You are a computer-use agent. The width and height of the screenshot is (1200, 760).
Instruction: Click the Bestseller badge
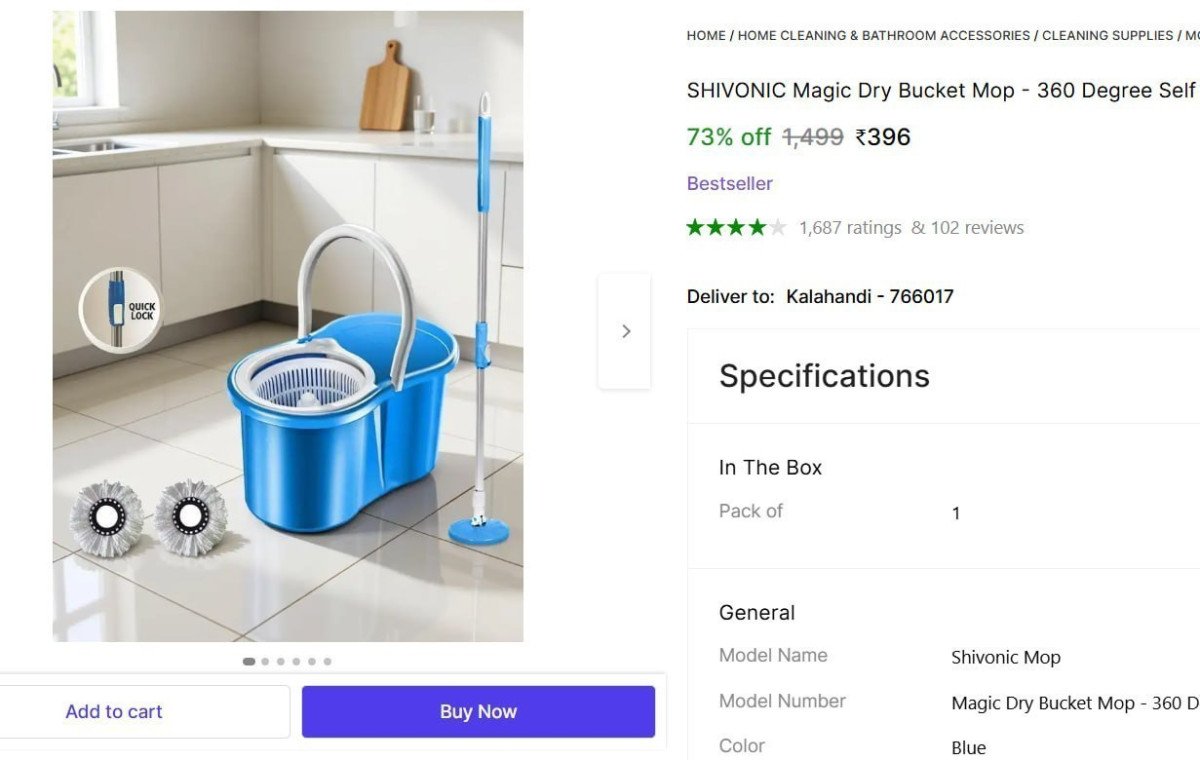729,183
